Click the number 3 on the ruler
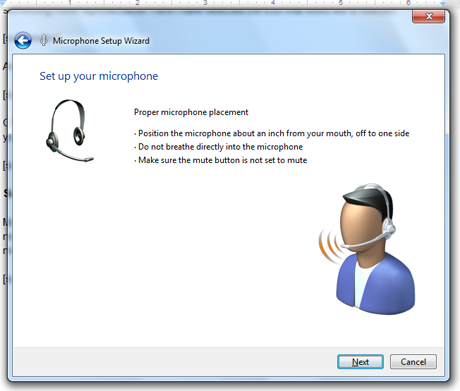 click(205, 3)
